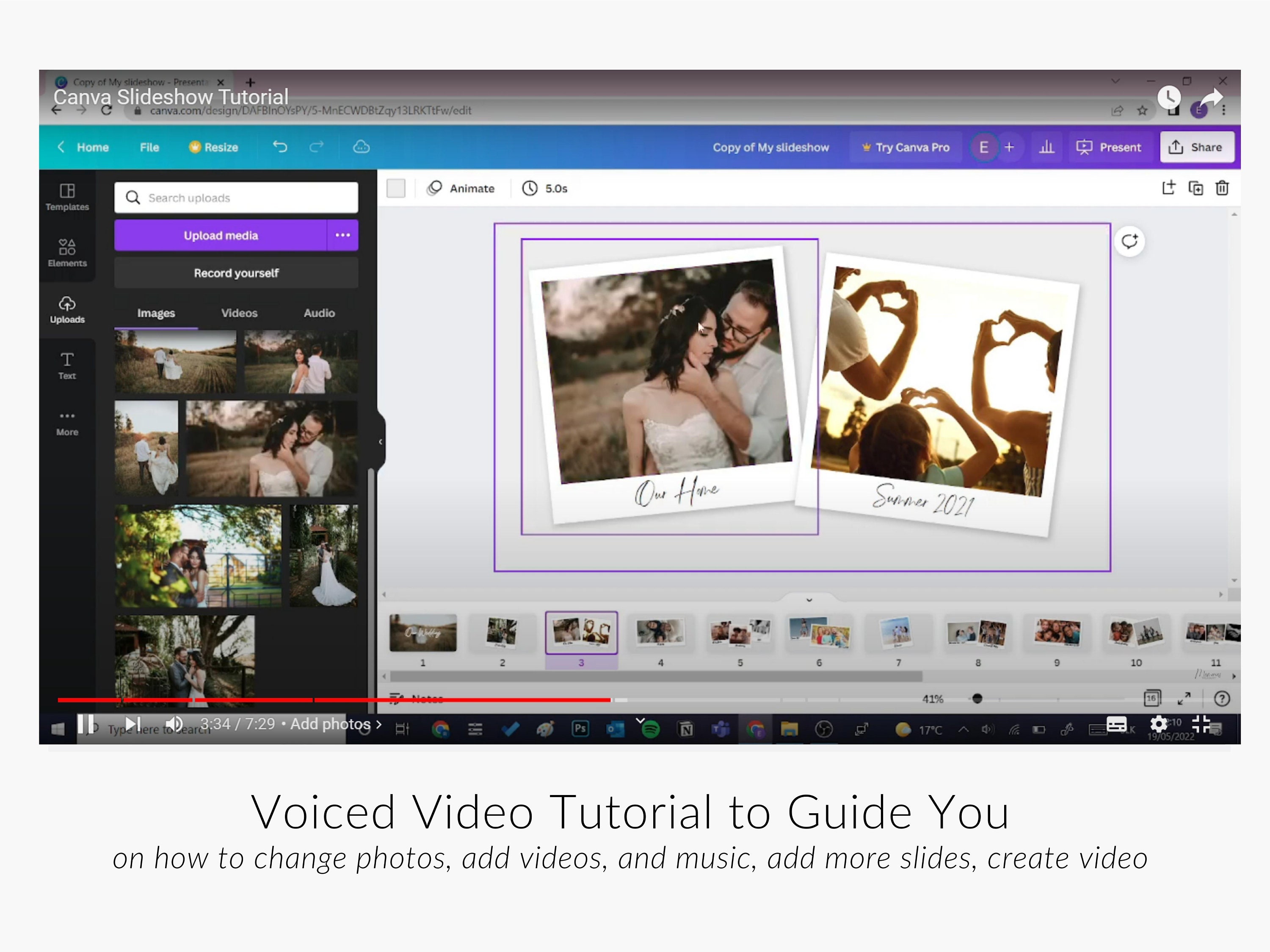Click the Upload media button
This screenshot has height=952, width=1270.
[221, 235]
